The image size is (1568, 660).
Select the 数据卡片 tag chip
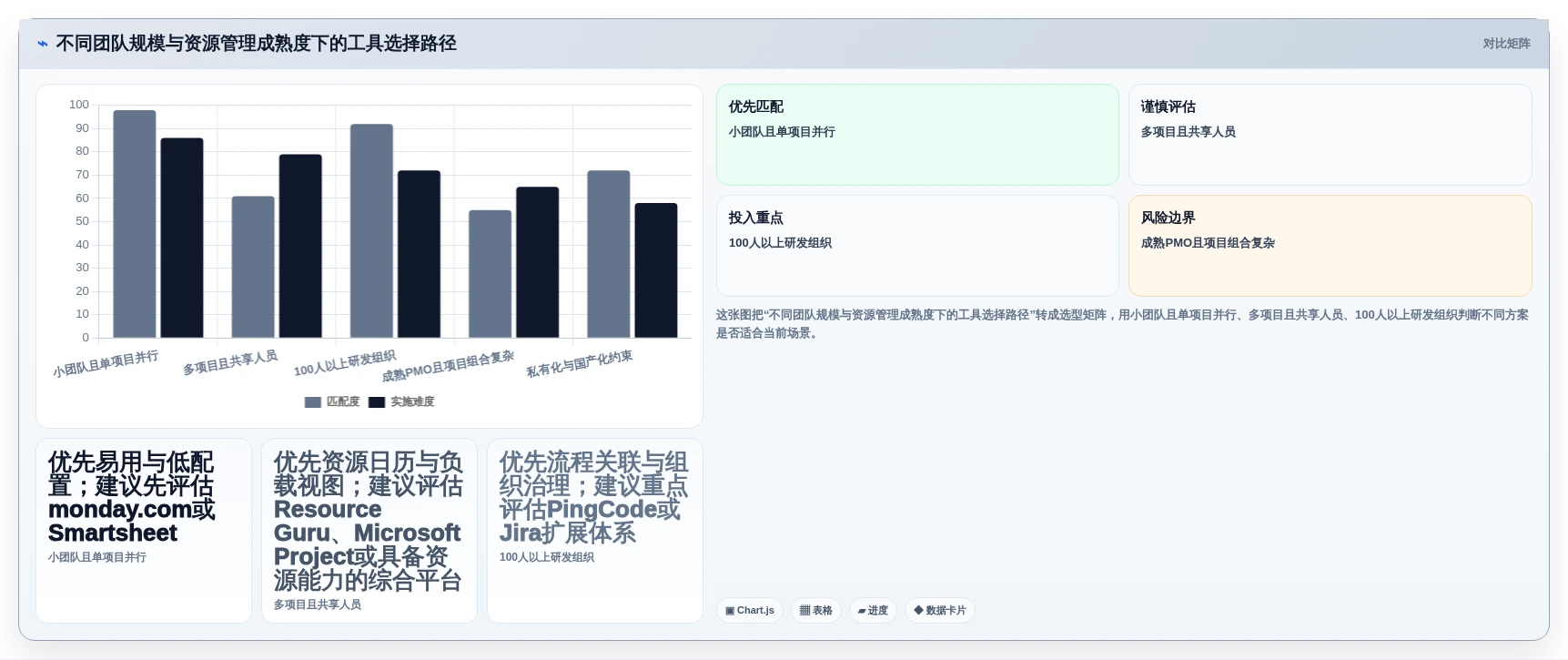(940, 611)
